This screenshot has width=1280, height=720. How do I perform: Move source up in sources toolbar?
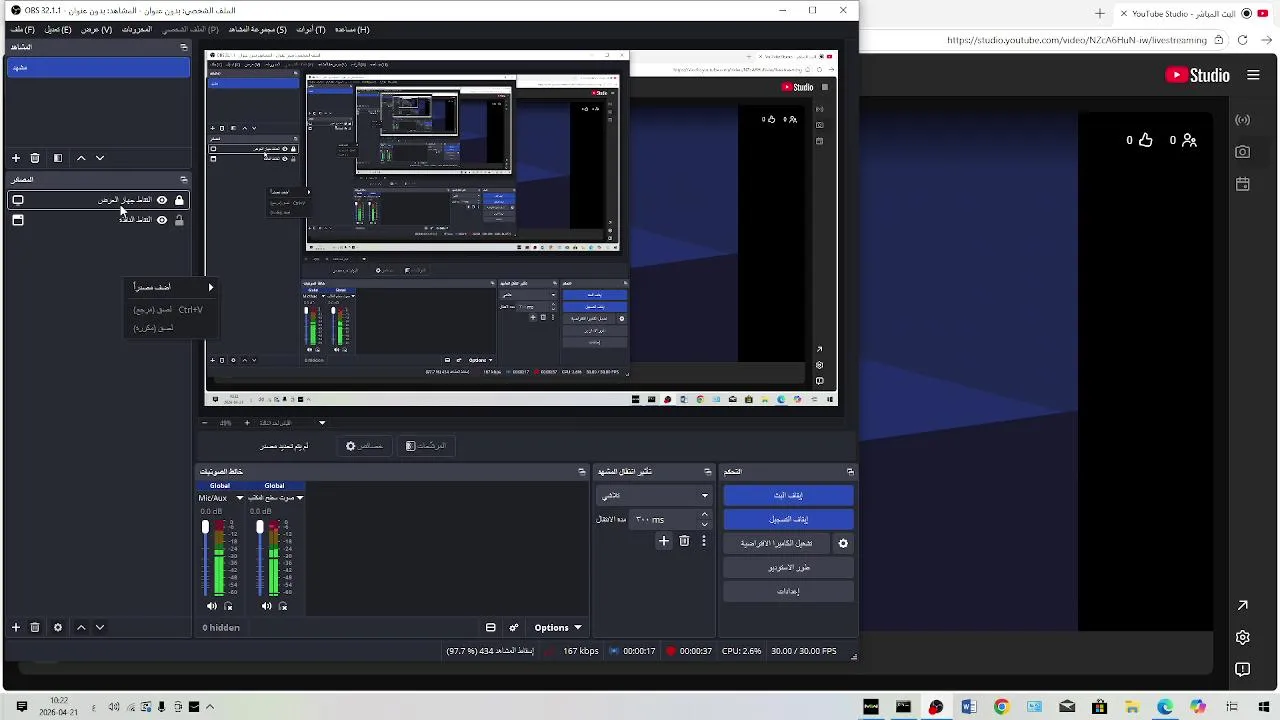point(82,627)
